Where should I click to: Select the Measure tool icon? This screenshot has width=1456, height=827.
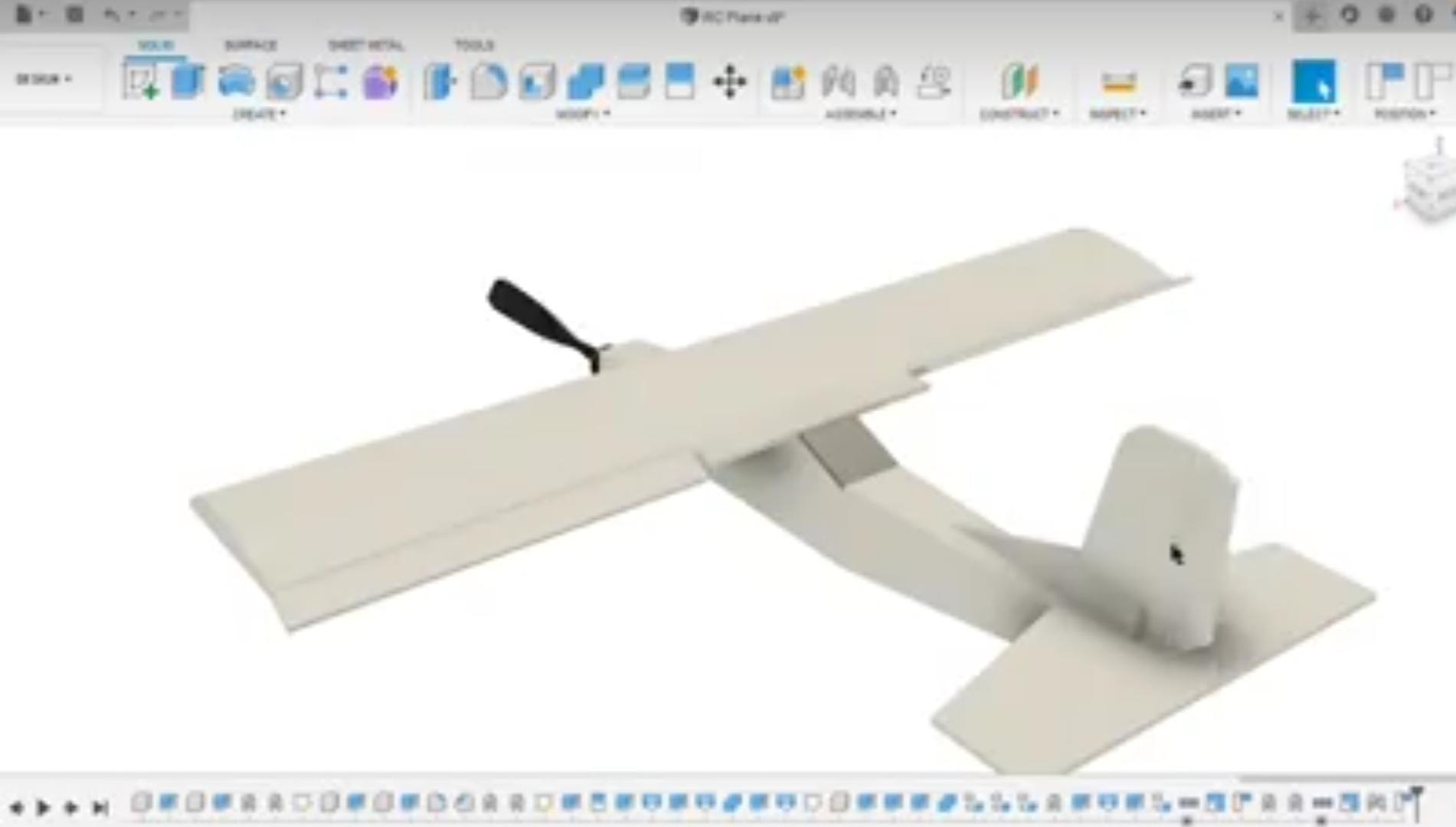point(1118,82)
